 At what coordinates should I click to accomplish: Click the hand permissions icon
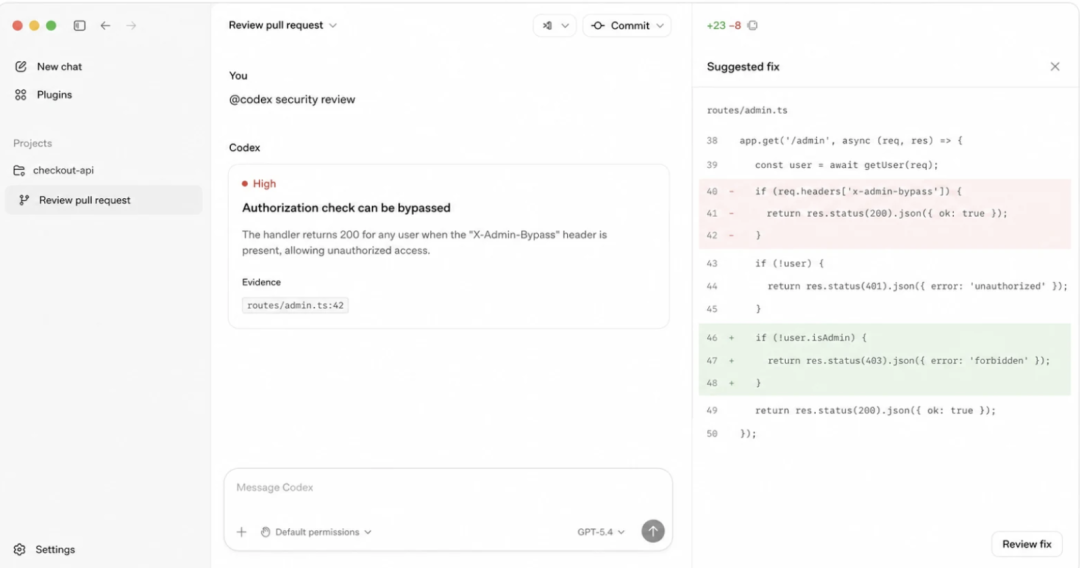coord(265,532)
